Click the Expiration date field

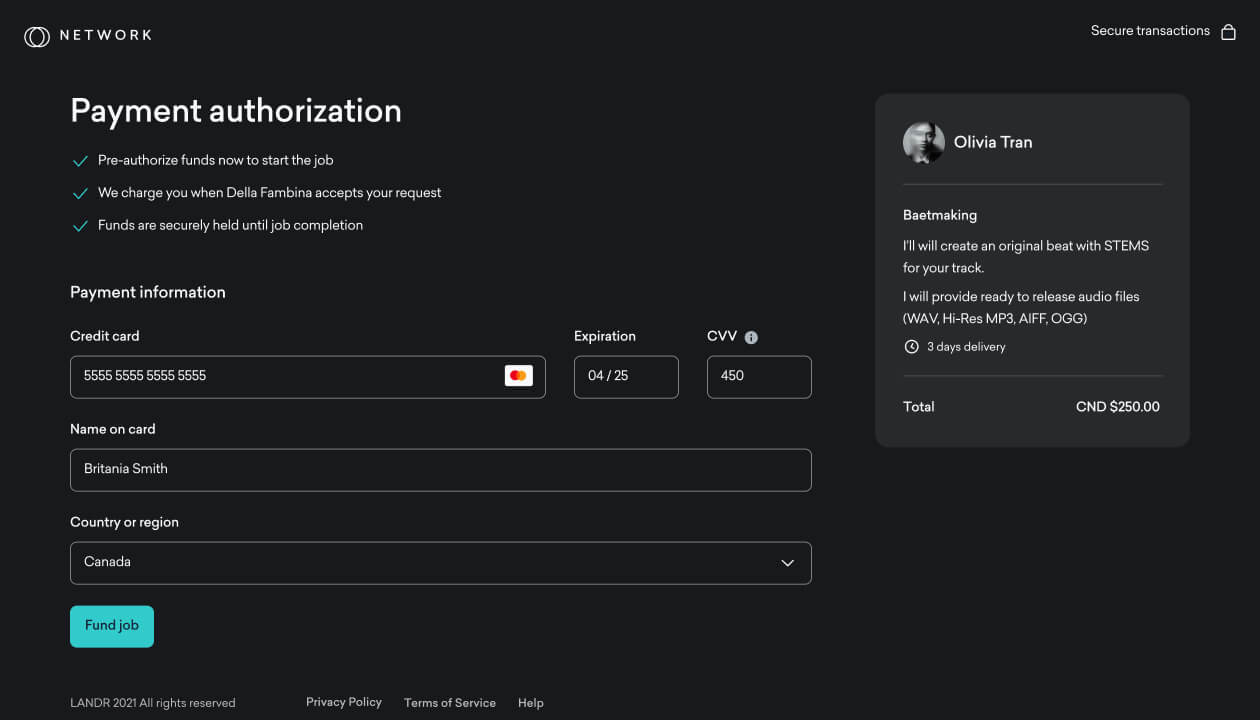[626, 377]
